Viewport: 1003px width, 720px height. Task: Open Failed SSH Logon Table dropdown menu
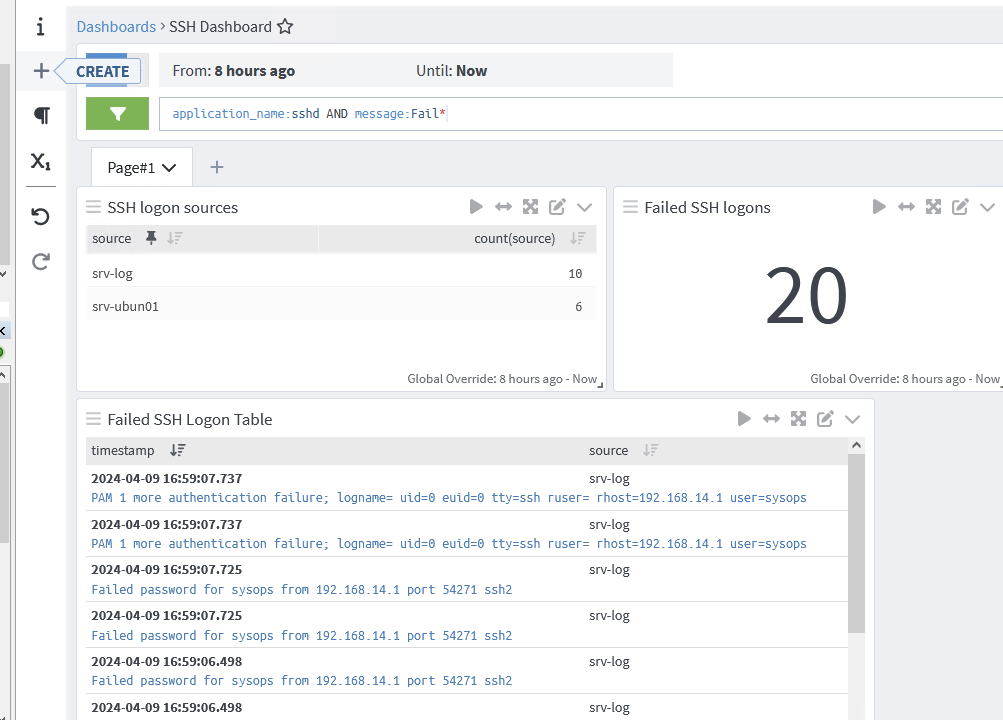click(852, 419)
